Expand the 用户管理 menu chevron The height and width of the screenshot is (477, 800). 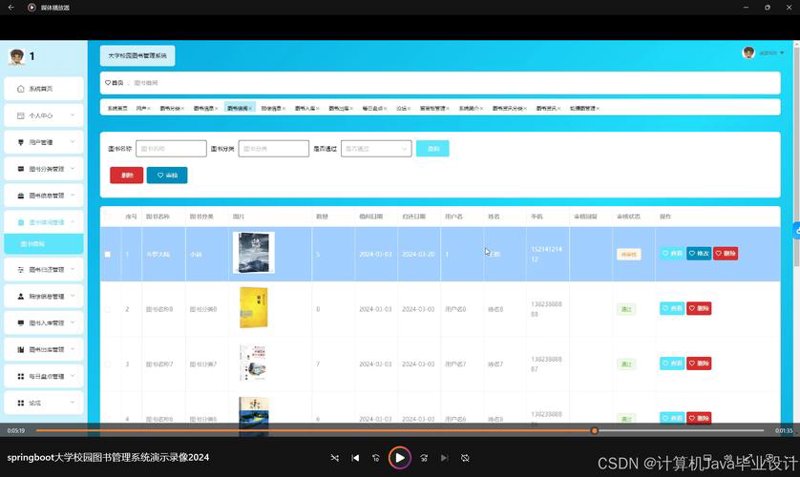(x=72, y=142)
